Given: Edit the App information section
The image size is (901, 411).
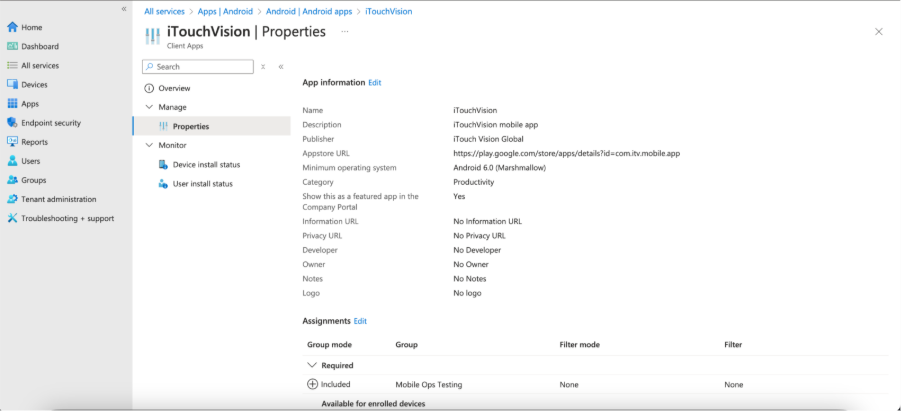Looking at the screenshot, I should (x=375, y=82).
